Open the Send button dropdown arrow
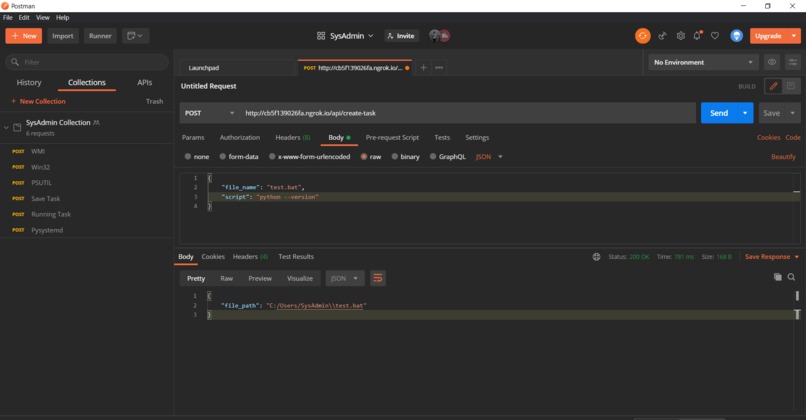The width and height of the screenshot is (806, 420). [x=745, y=113]
